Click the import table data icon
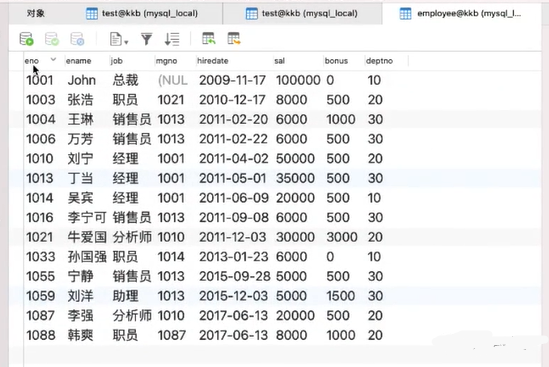This screenshot has width=549, height=367. tap(209, 39)
